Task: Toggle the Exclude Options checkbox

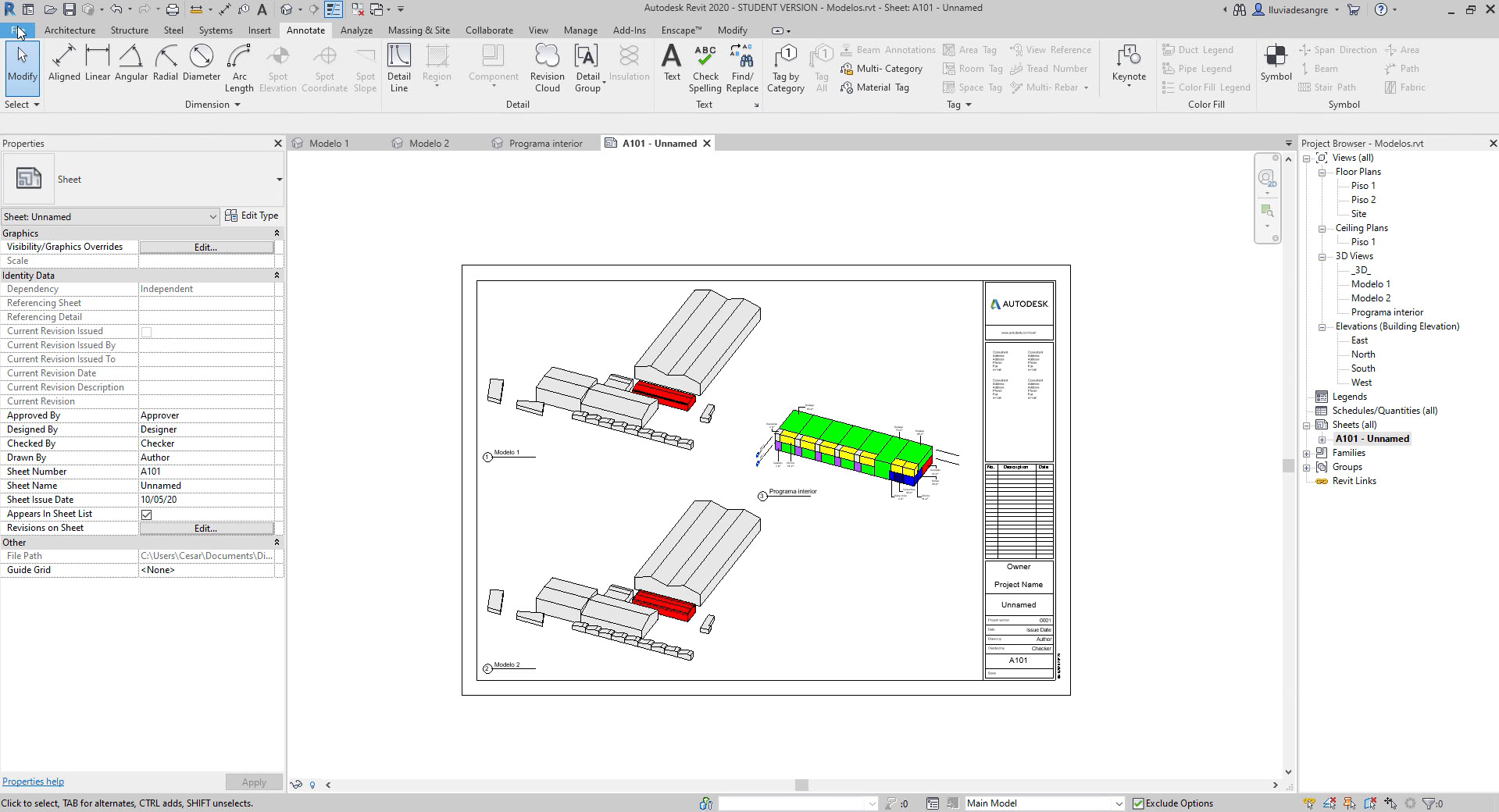Action: coord(1138,803)
